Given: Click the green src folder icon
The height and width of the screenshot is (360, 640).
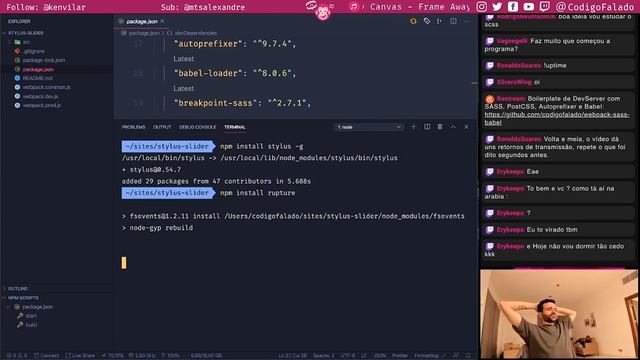Looking at the screenshot, I should coord(17,42).
